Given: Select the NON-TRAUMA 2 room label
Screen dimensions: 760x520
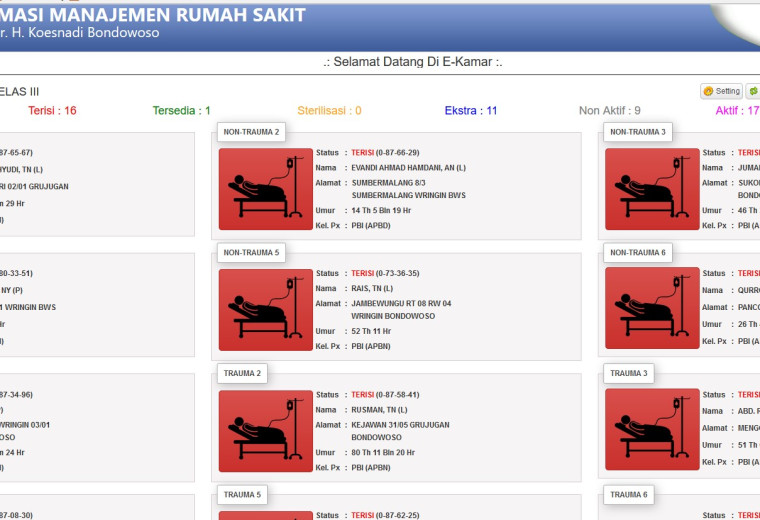Looking at the screenshot, I should coord(251,132).
